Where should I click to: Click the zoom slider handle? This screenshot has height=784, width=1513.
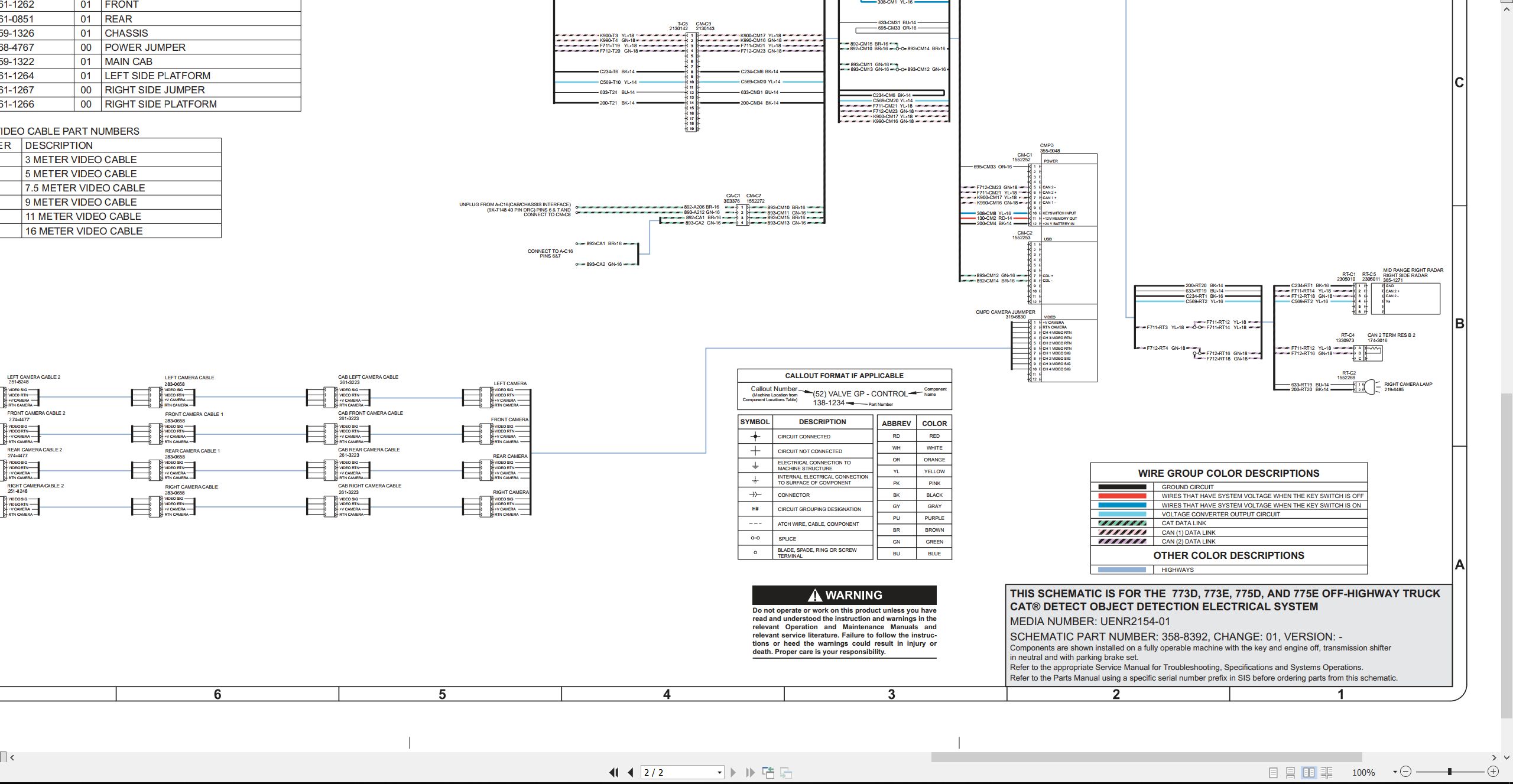point(1449,772)
